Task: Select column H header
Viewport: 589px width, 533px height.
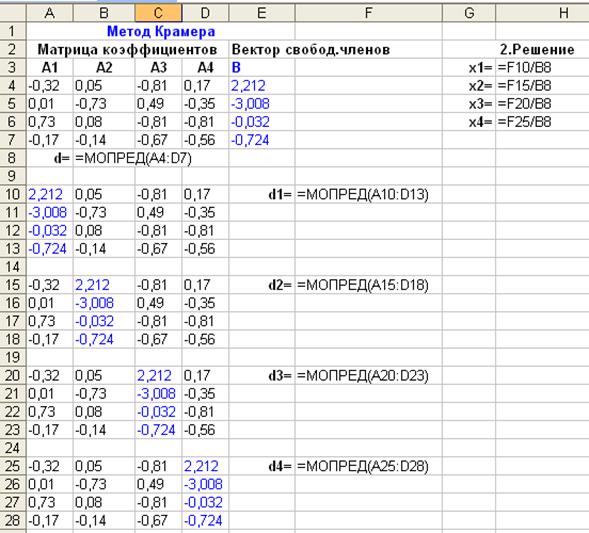Action: click(542, 13)
